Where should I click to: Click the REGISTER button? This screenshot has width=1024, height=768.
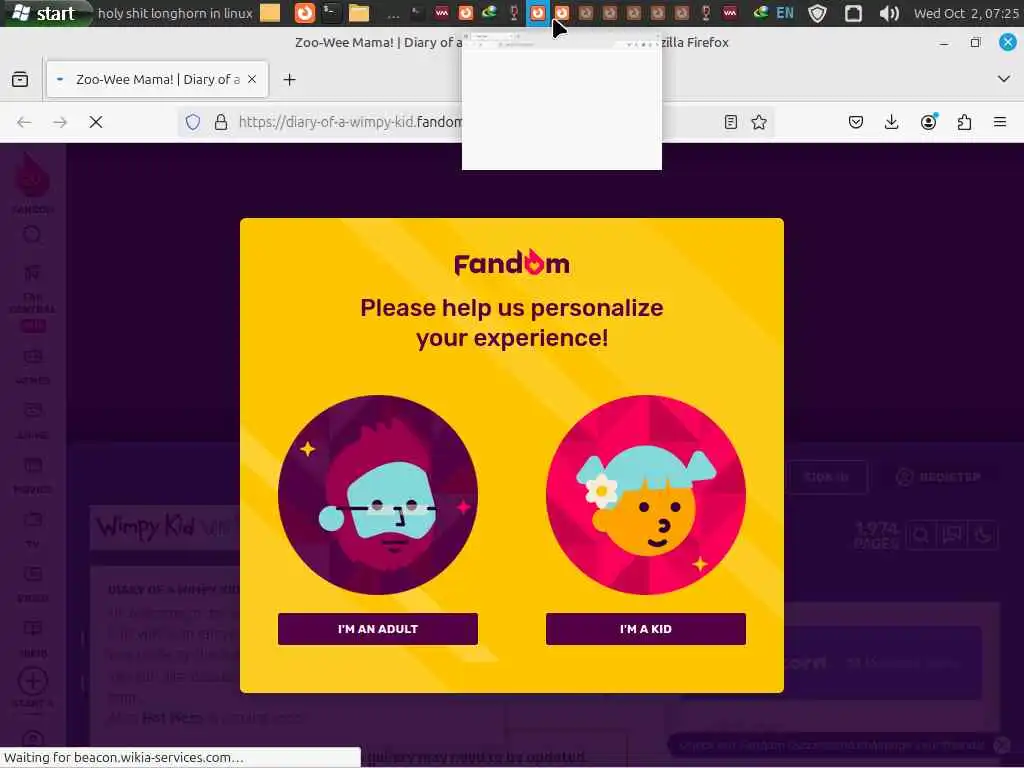point(938,477)
